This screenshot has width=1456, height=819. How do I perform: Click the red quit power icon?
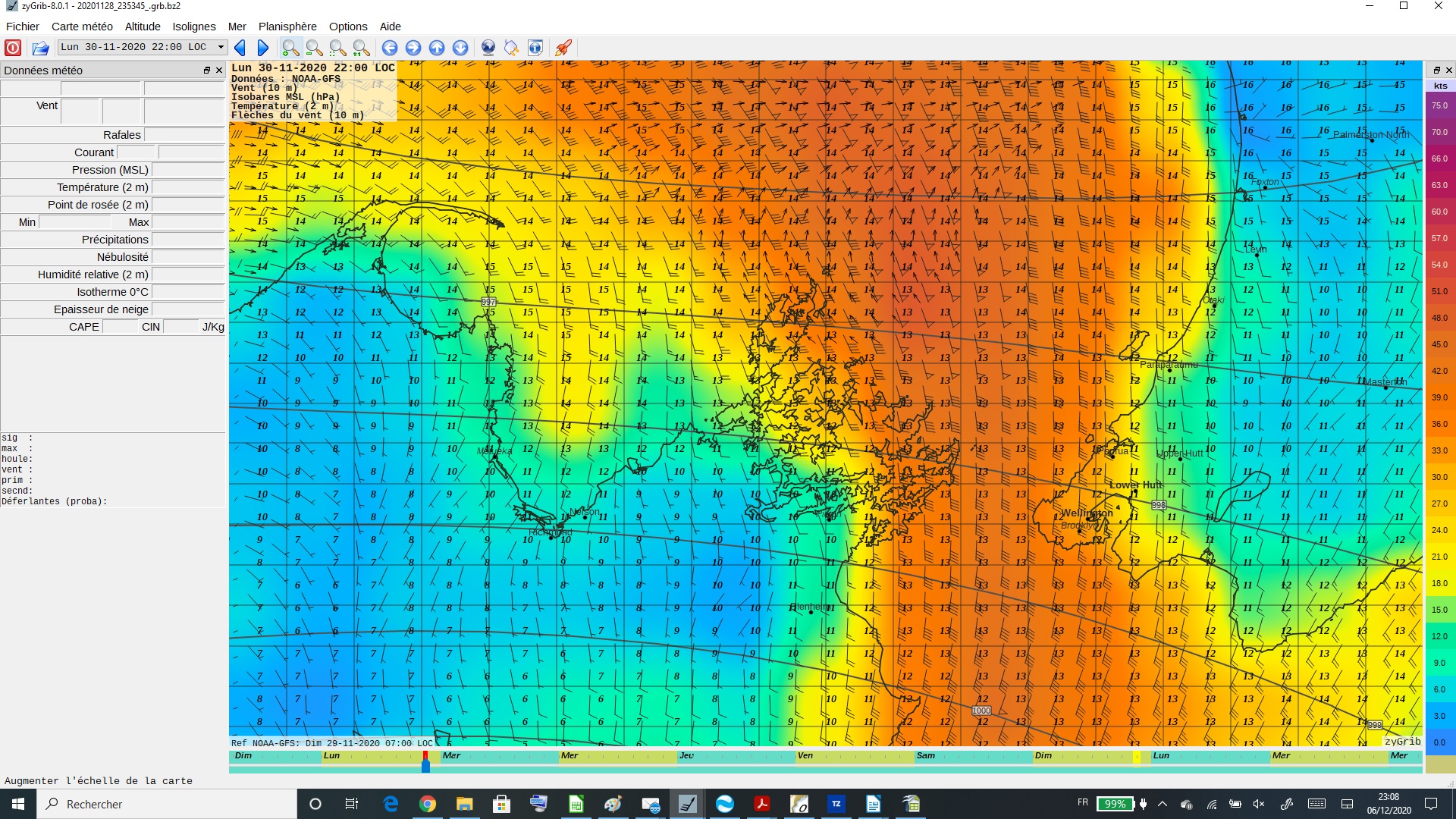[x=13, y=48]
